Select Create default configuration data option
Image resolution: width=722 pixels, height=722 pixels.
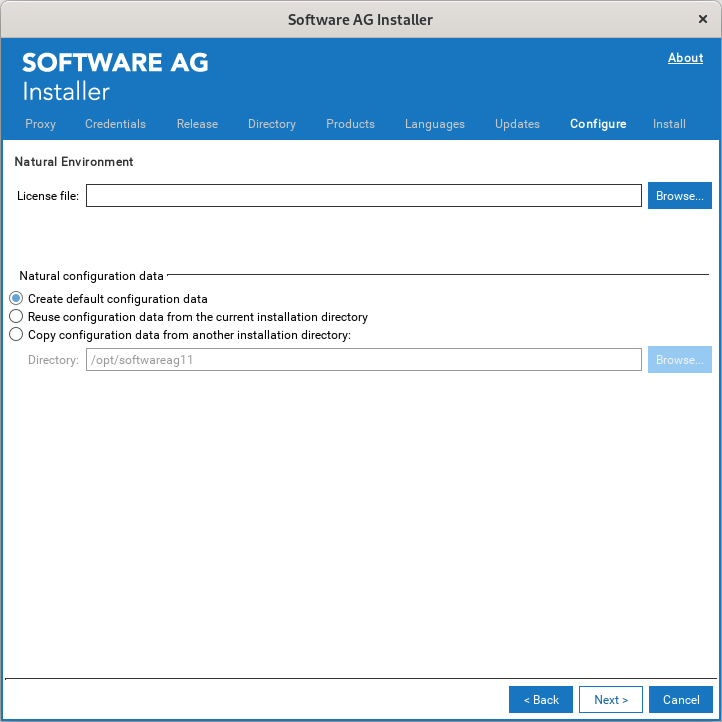point(16,299)
